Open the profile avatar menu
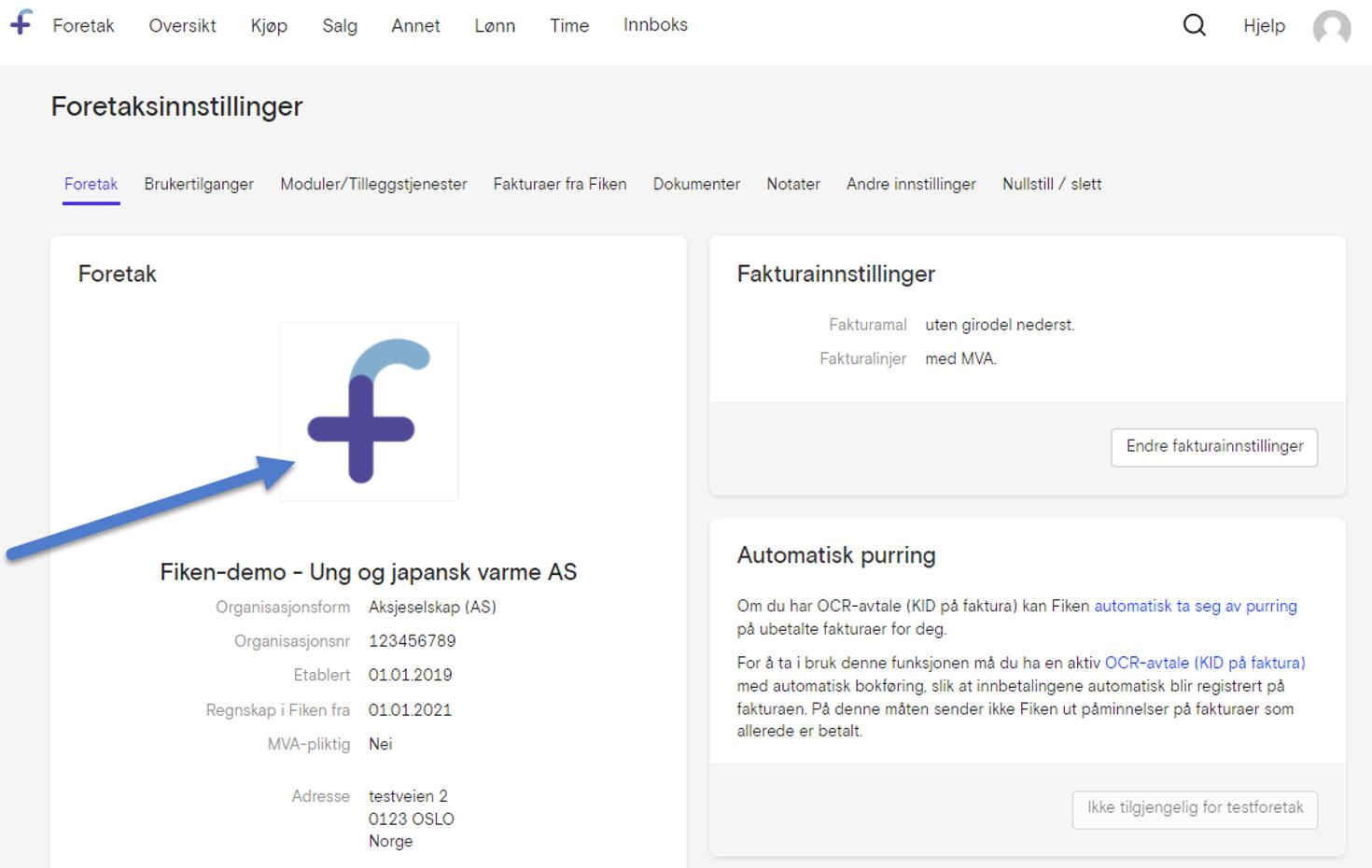Screen dimensions: 1372x868 pyautogui.click(x=1332, y=27)
